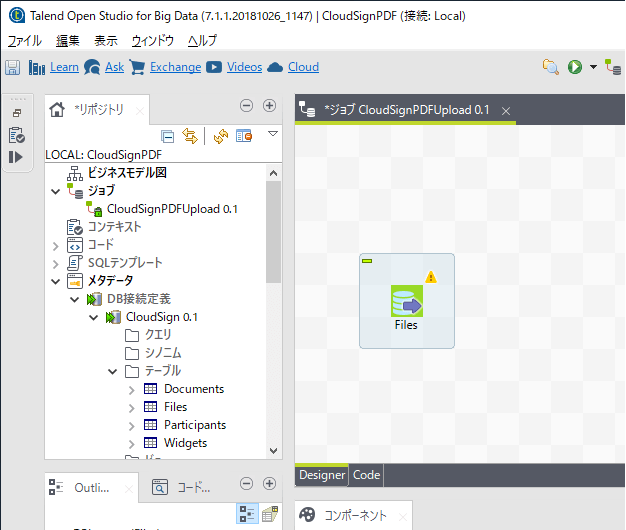Image resolution: width=626 pixels, height=530 pixels.
Task: Collapse the ジョブ tree node
Action: pyautogui.click(x=56, y=192)
